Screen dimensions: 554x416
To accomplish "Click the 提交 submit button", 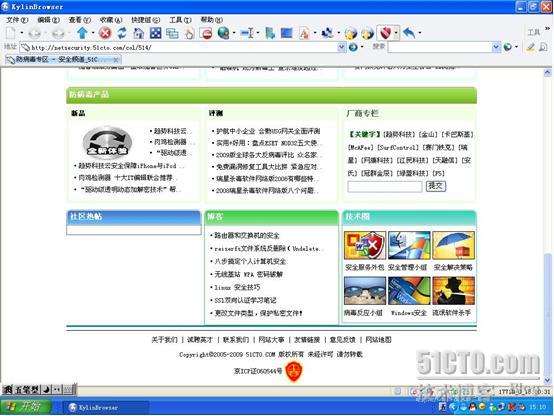I will point(436,186).
